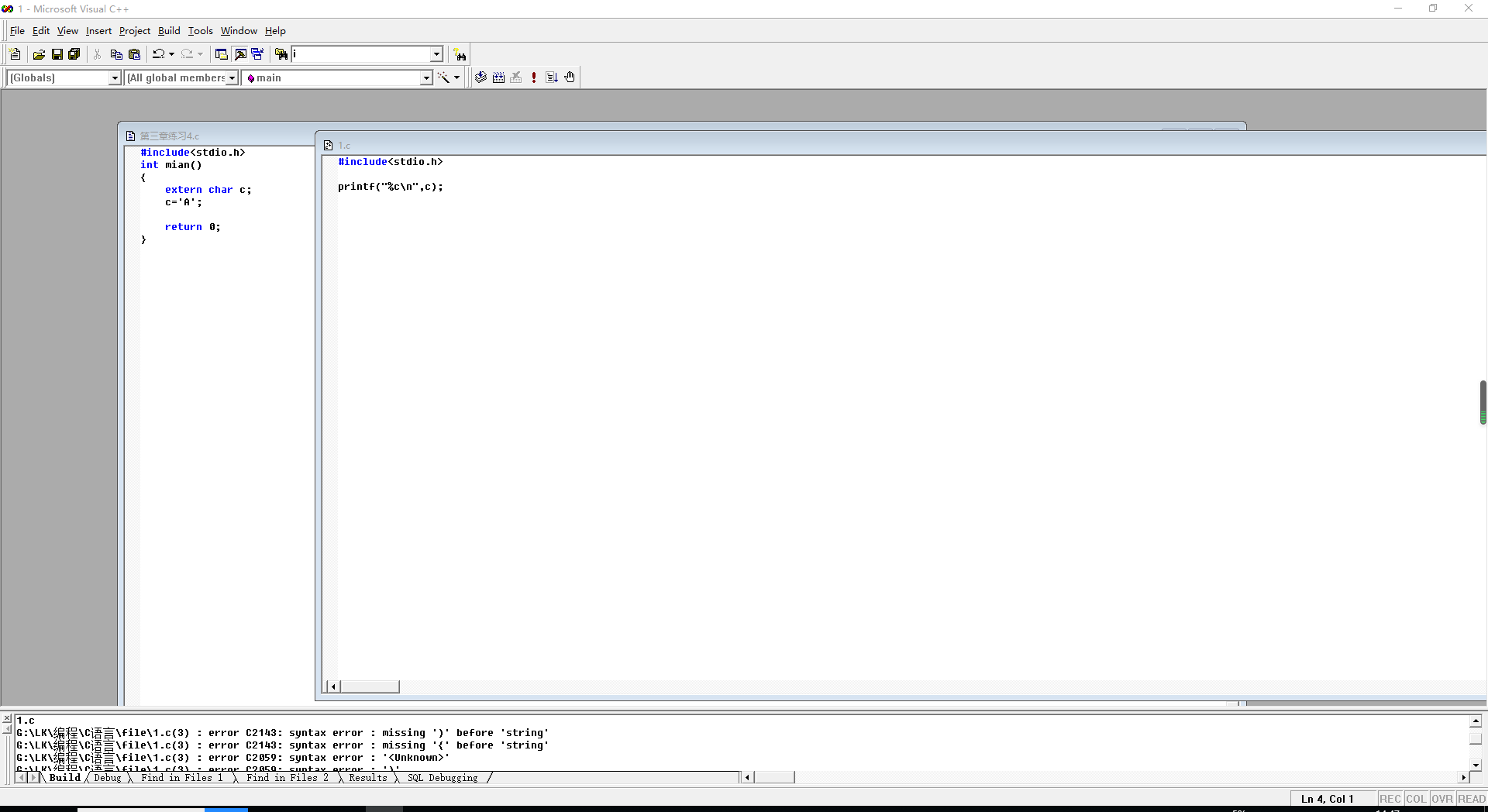Viewport: 1488px width, 812px height.
Task: Toggle the Output window icon
Action: (240, 54)
